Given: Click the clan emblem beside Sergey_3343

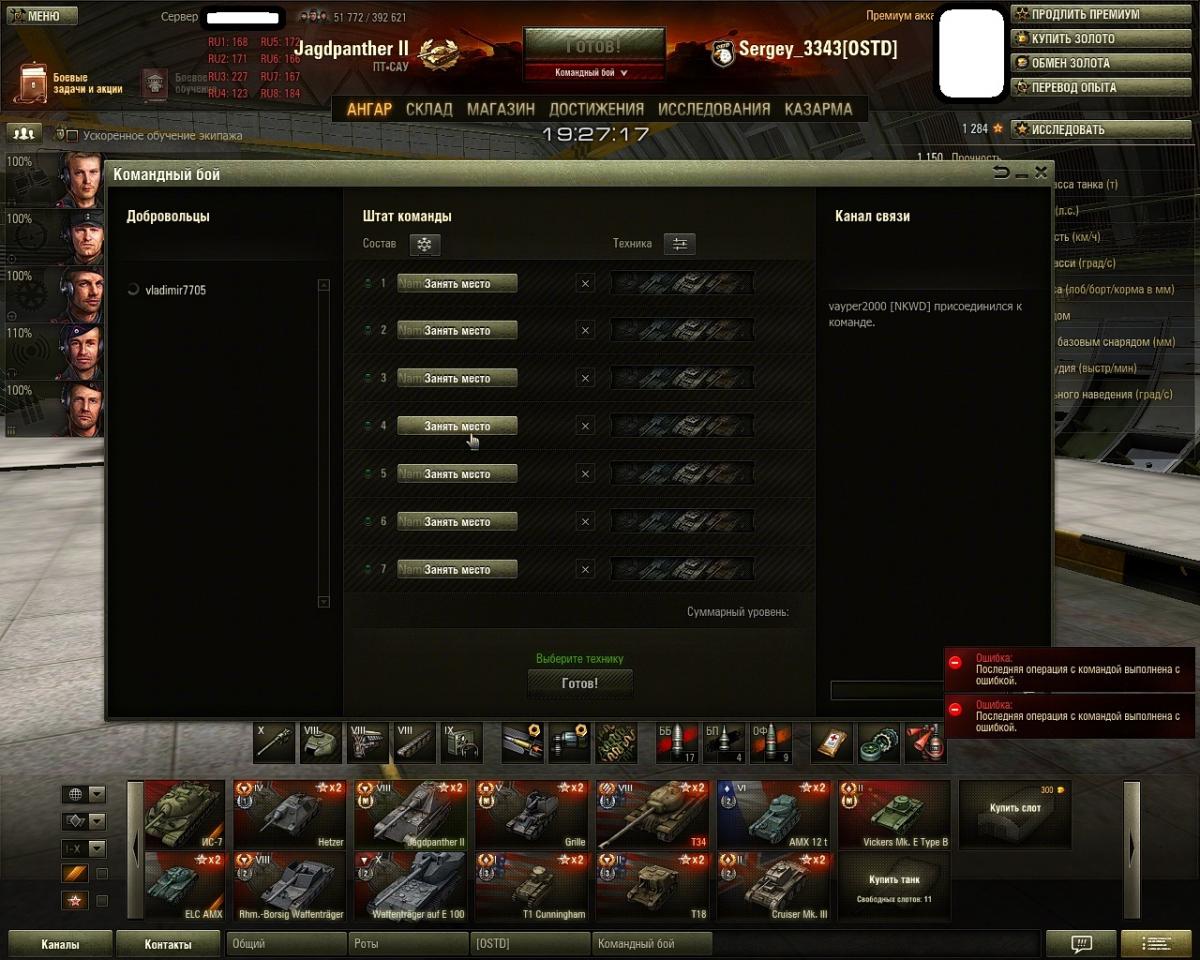Looking at the screenshot, I should (722, 53).
